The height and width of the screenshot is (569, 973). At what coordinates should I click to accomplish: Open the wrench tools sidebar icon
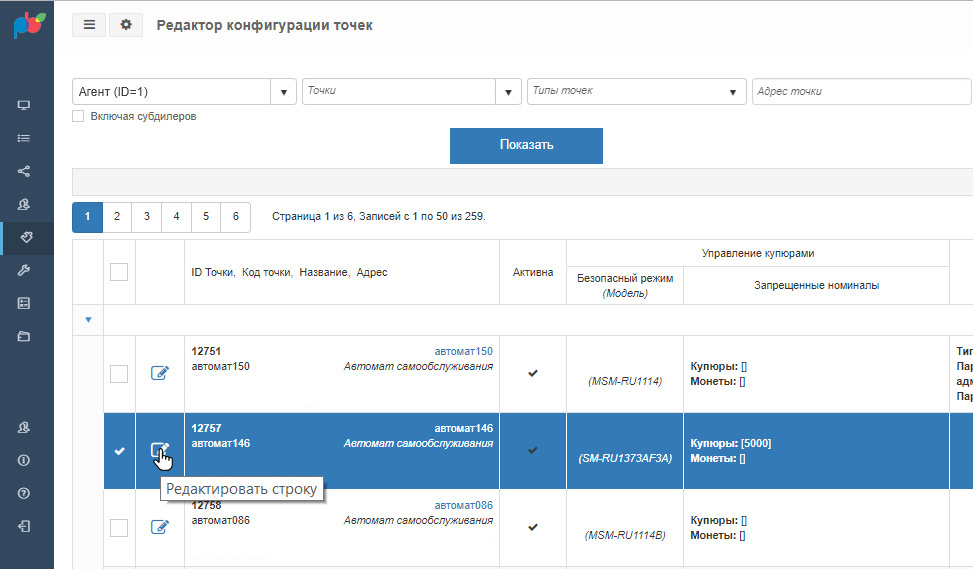(24, 270)
